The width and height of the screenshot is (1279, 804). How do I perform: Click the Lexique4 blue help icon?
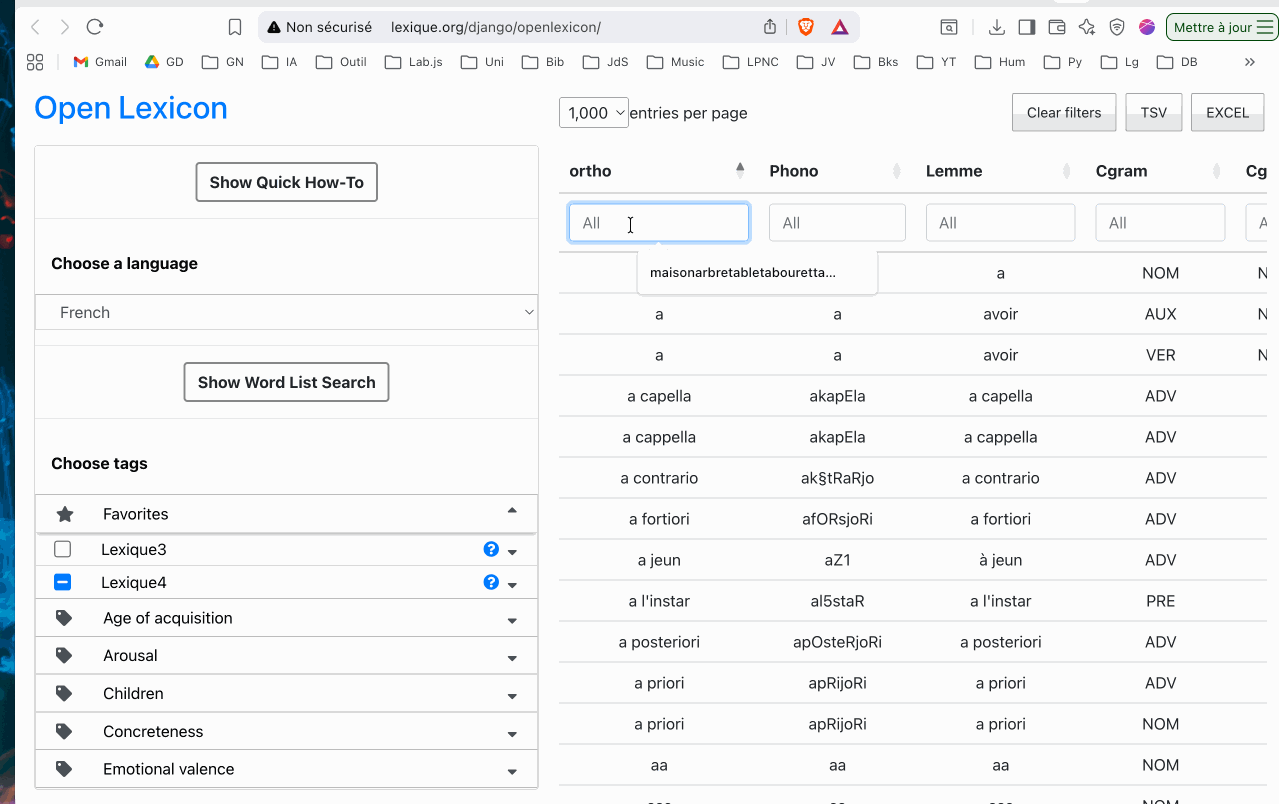point(491,582)
